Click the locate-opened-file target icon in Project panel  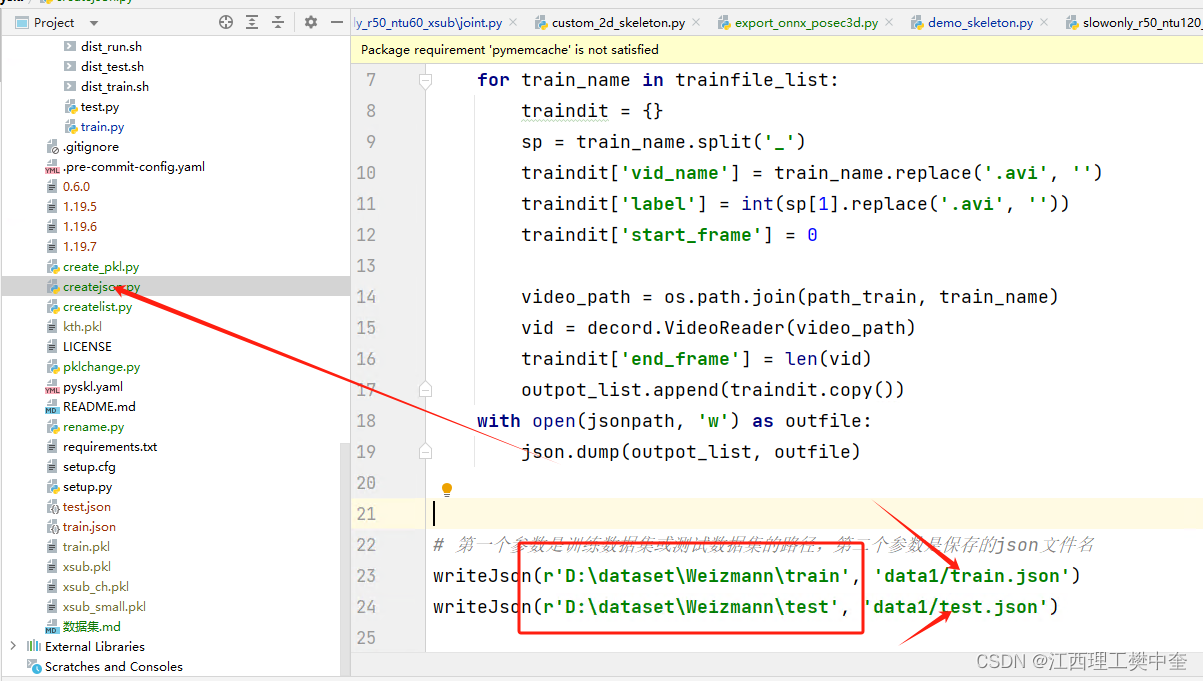[226, 22]
